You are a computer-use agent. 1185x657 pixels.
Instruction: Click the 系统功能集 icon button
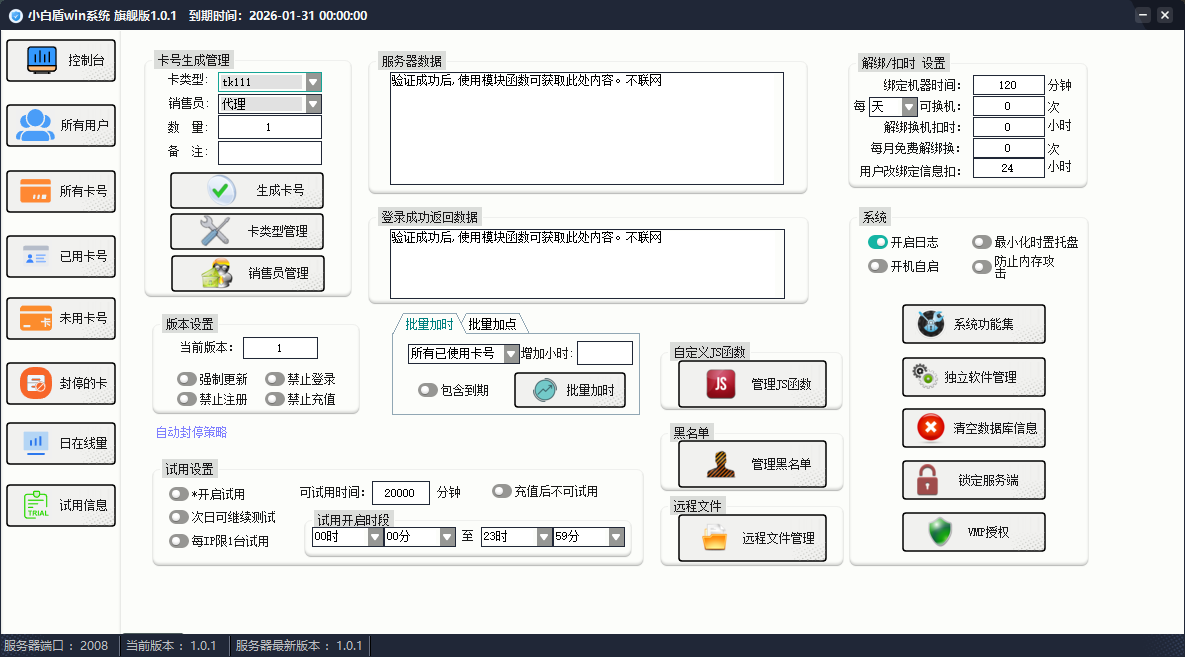pos(973,324)
